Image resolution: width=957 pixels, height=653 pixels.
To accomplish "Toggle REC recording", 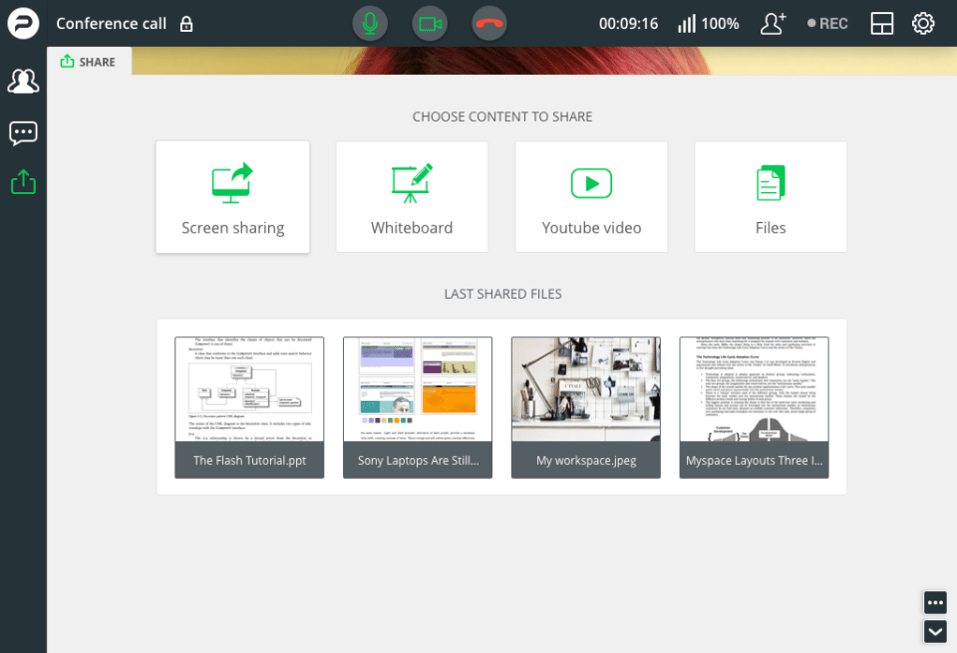I will 828,24.
